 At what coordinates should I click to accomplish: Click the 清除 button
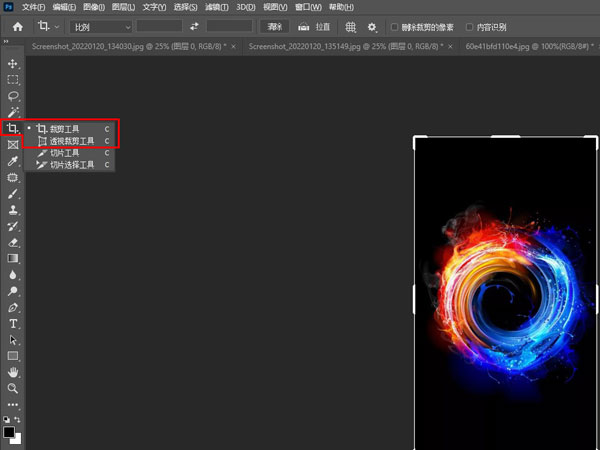tap(274, 27)
